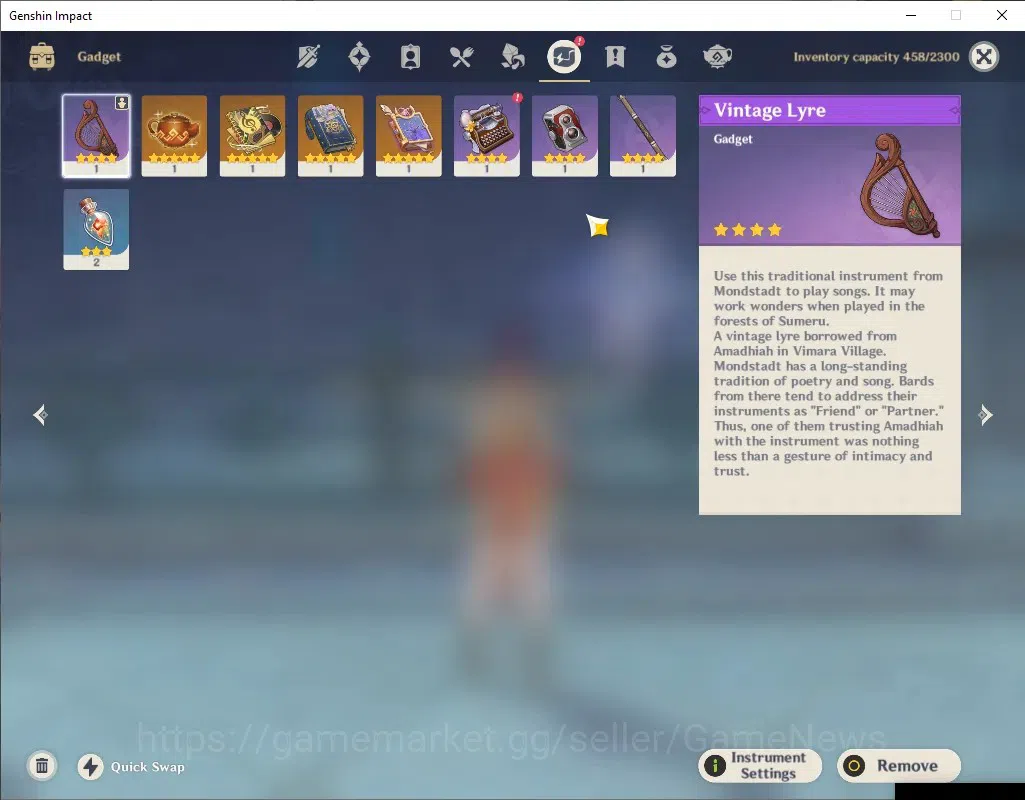Click the Inventory capacity 458/2300 text
The width and height of the screenshot is (1025, 800).
[876, 57]
